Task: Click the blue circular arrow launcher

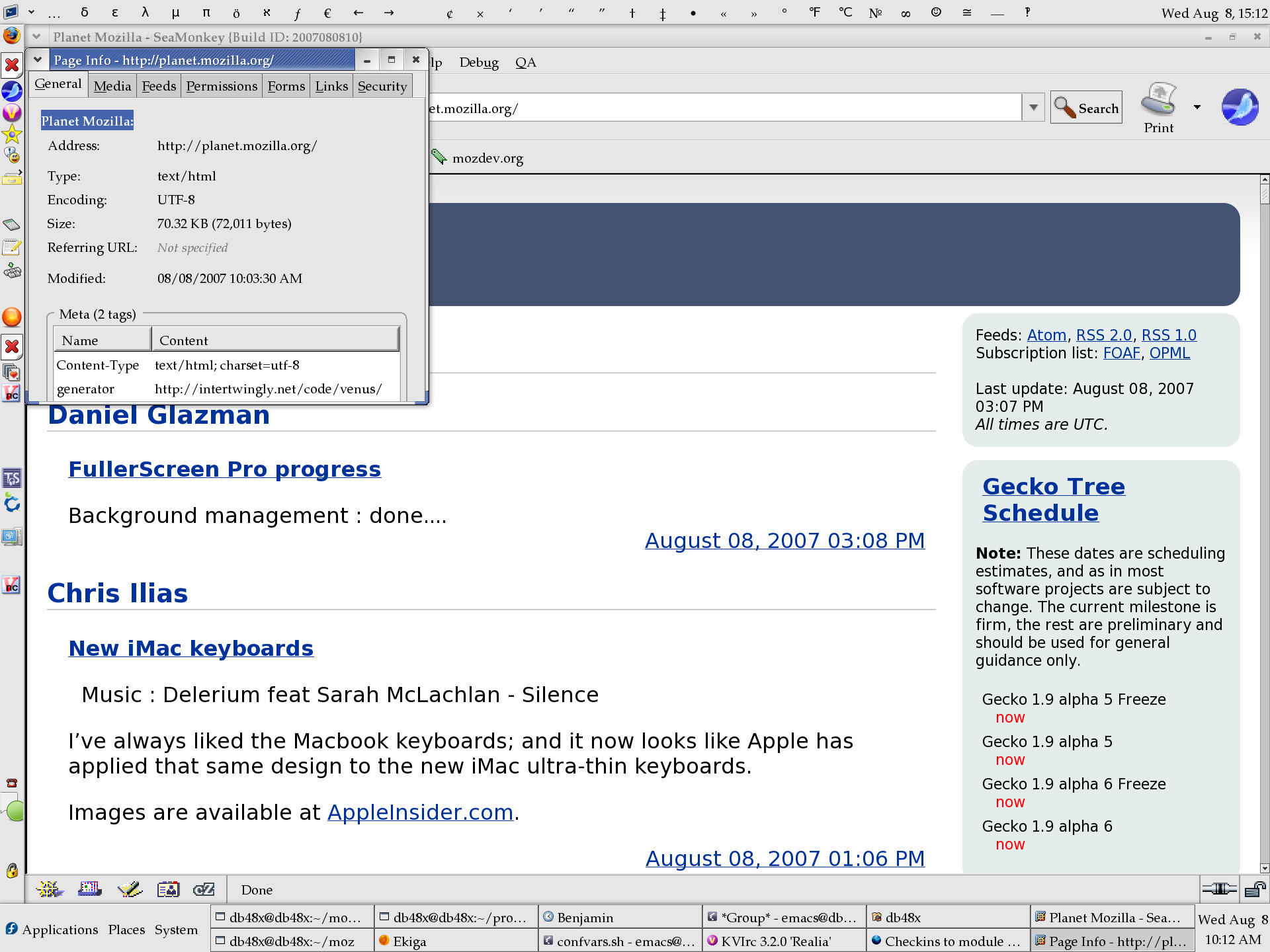Action: [x=12, y=504]
